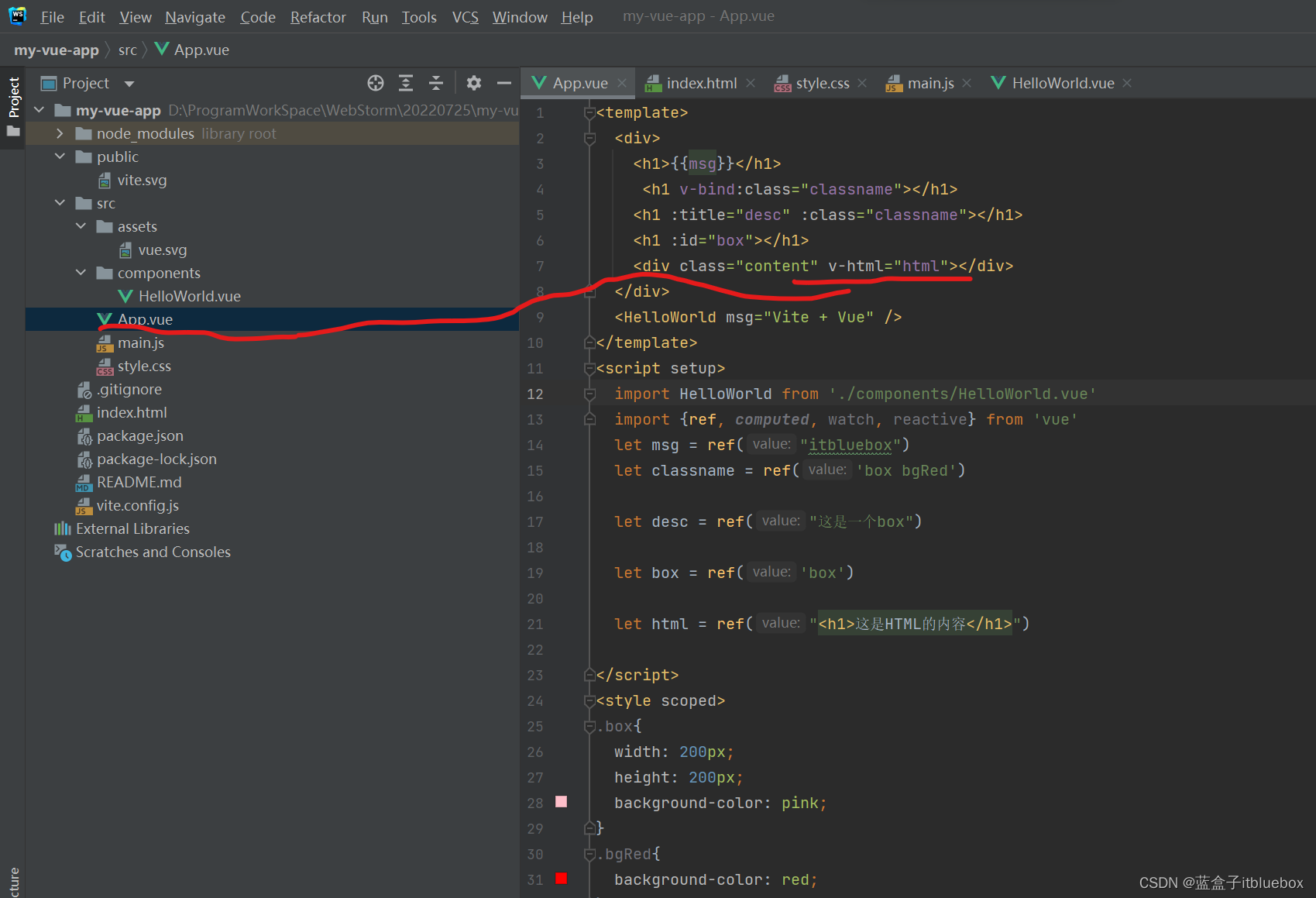The width and height of the screenshot is (1316, 898).
Task: Collapse the assets folder
Action: (x=81, y=226)
